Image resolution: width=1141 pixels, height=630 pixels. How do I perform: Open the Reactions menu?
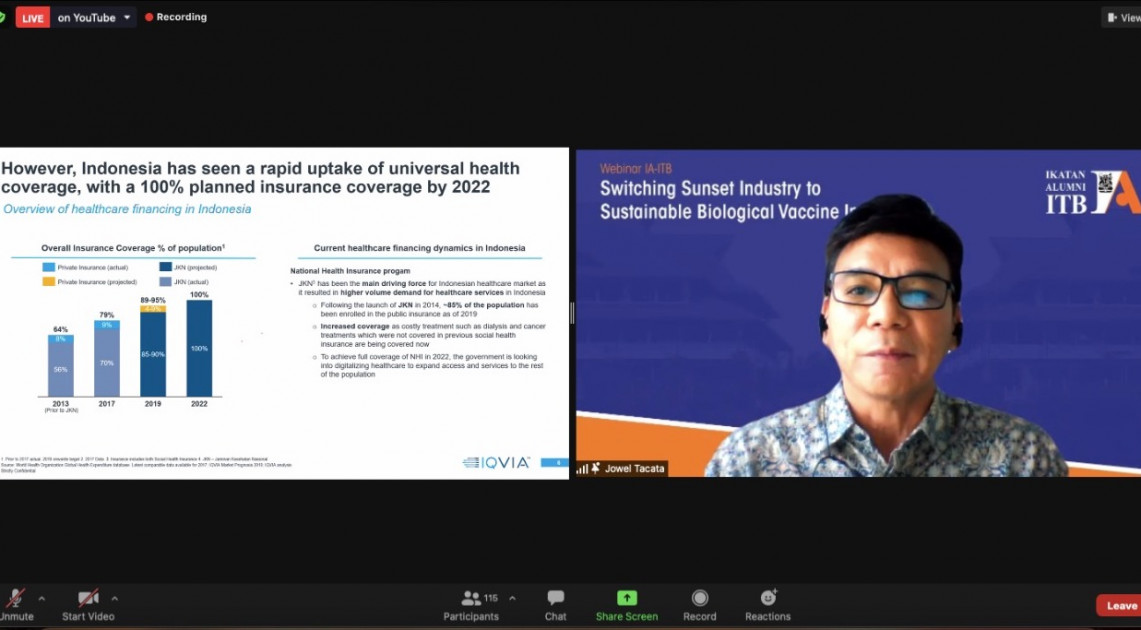pyautogui.click(x=767, y=604)
